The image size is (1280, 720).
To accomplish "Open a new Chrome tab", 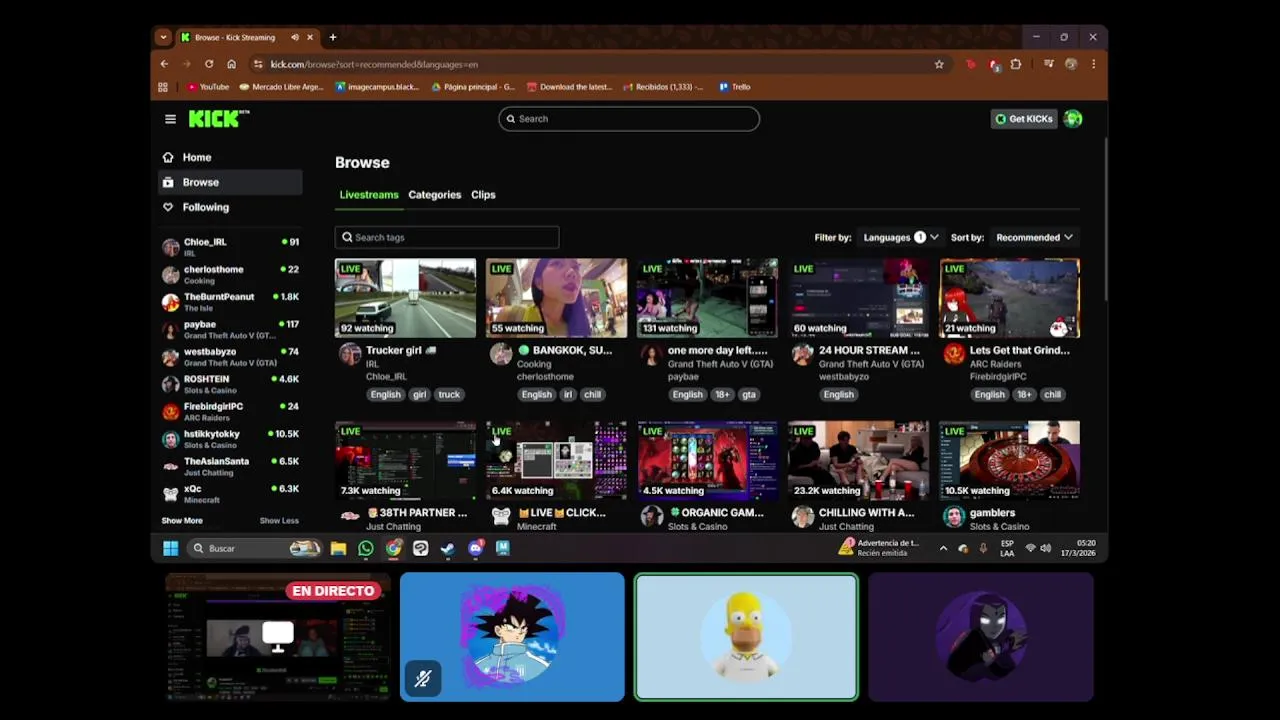I will [x=333, y=37].
